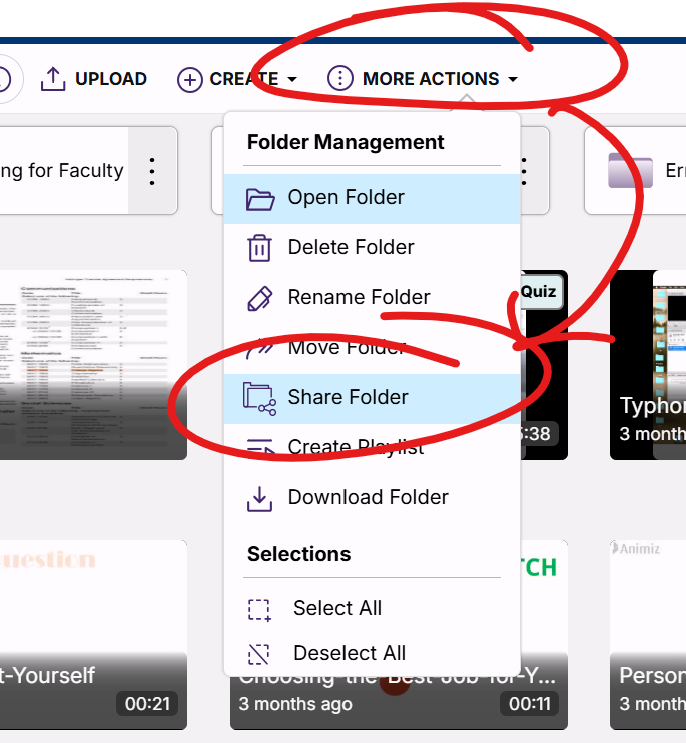Open the 'Choosing the Best Job' video card

click(x=398, y=703)
